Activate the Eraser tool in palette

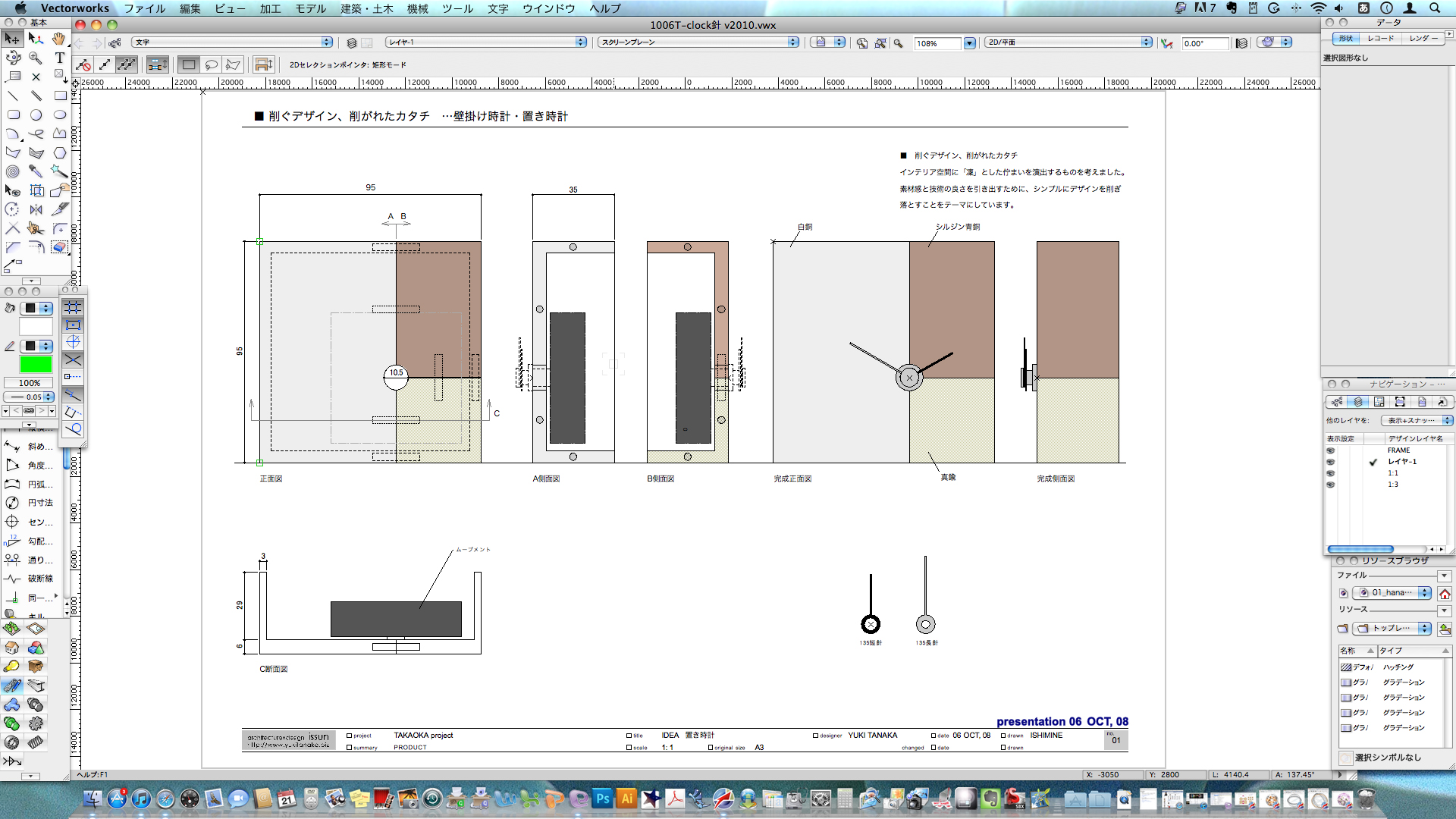59,247
